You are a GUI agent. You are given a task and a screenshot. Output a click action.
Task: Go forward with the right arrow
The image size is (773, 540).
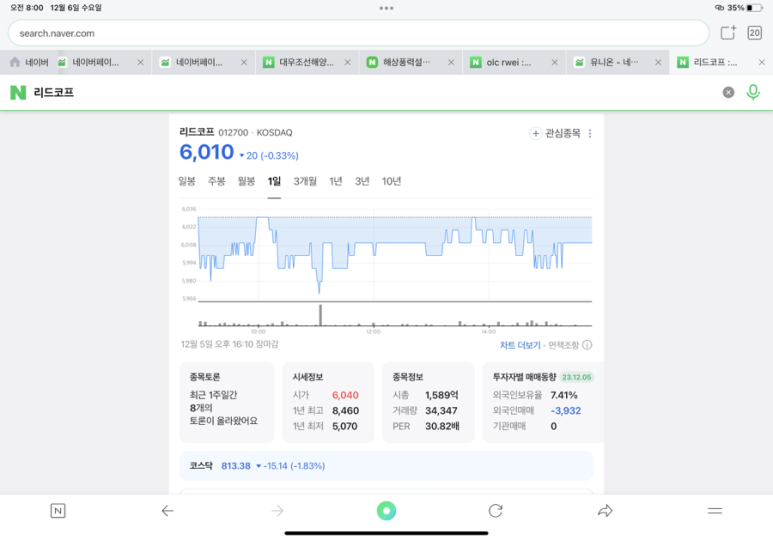click(278, 511)
